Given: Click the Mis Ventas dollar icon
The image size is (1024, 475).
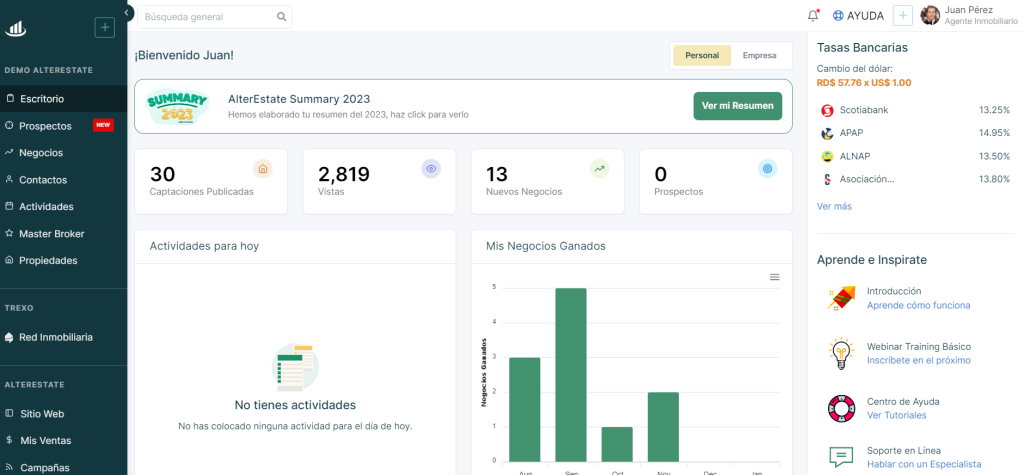Looking at the screenshot, I should (x=9, y=440).
